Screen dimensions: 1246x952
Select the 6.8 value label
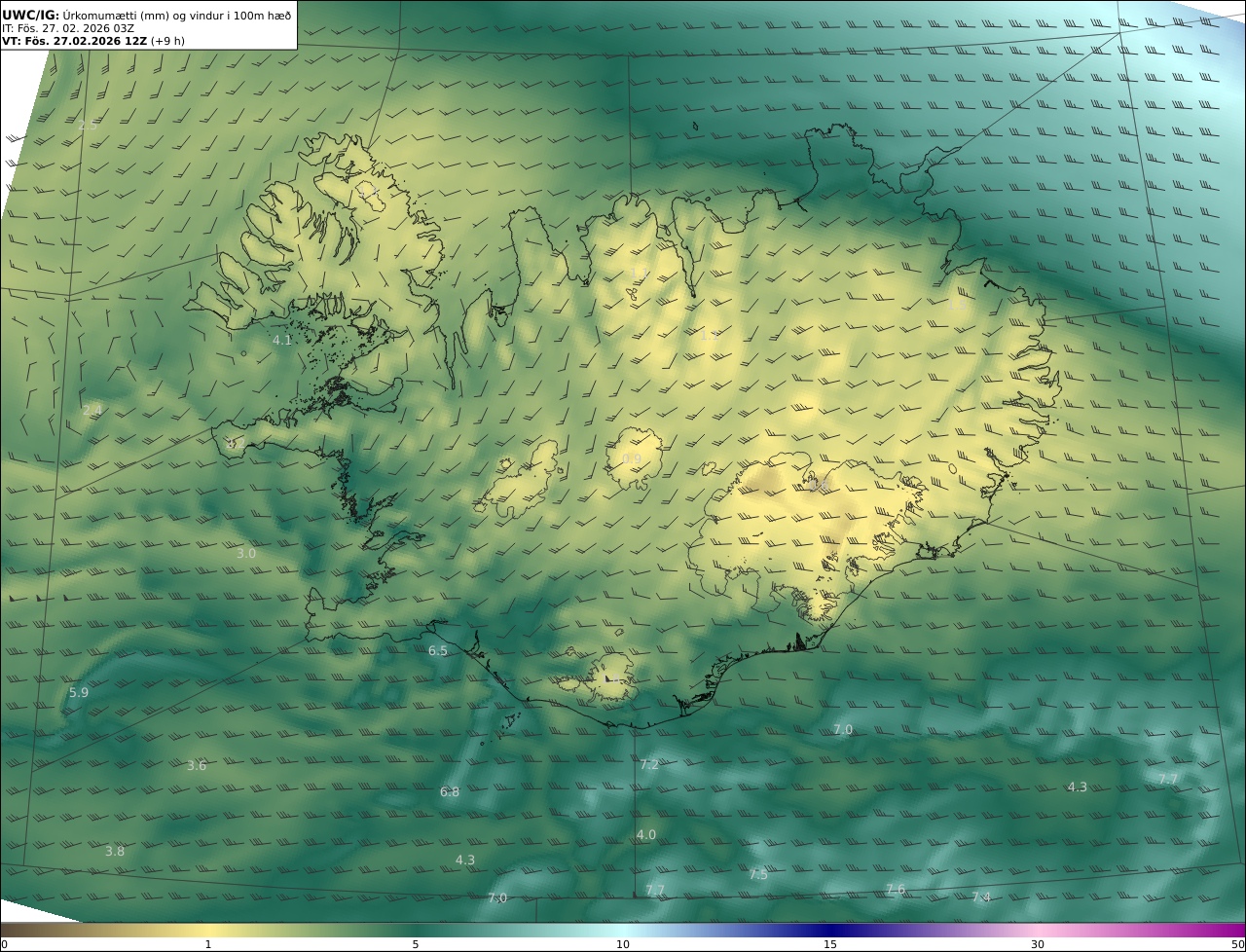[x=450, y=791]
